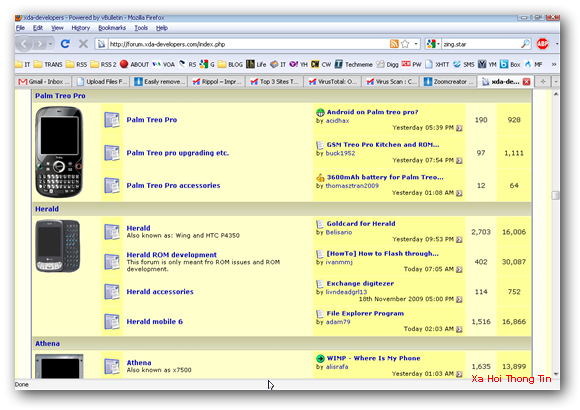
Task: Open the RSS 2 bookmarks folder
Action: point(103,64)
